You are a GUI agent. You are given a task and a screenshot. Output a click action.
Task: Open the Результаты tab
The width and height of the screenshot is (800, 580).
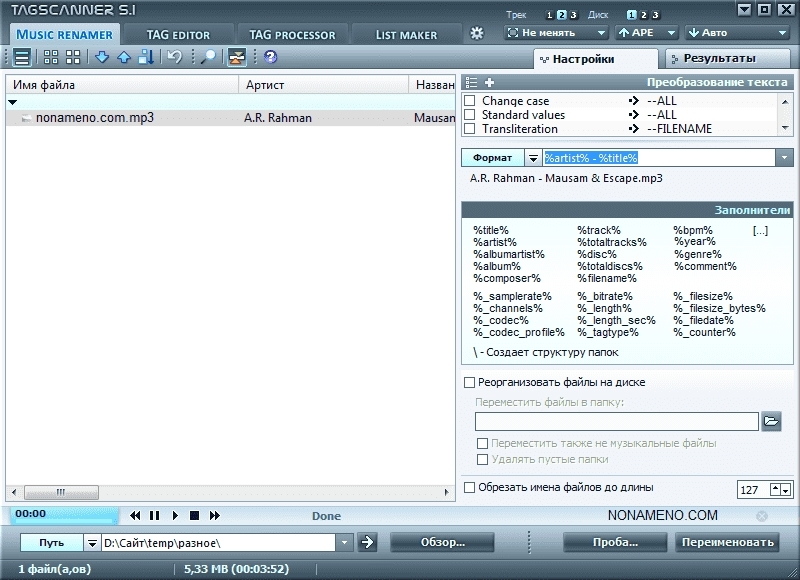pos(728,59)
